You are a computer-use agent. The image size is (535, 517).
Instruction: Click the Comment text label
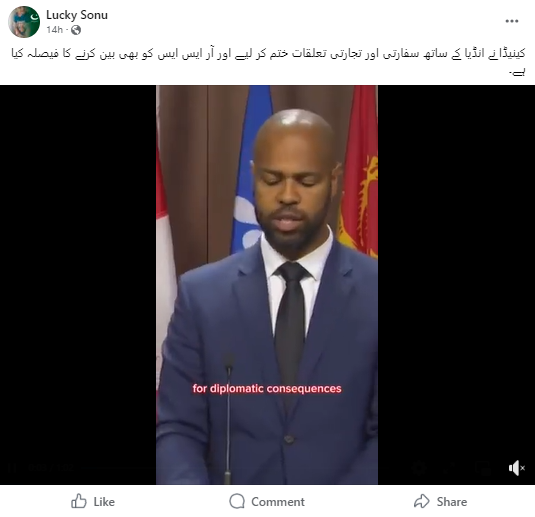278,502
